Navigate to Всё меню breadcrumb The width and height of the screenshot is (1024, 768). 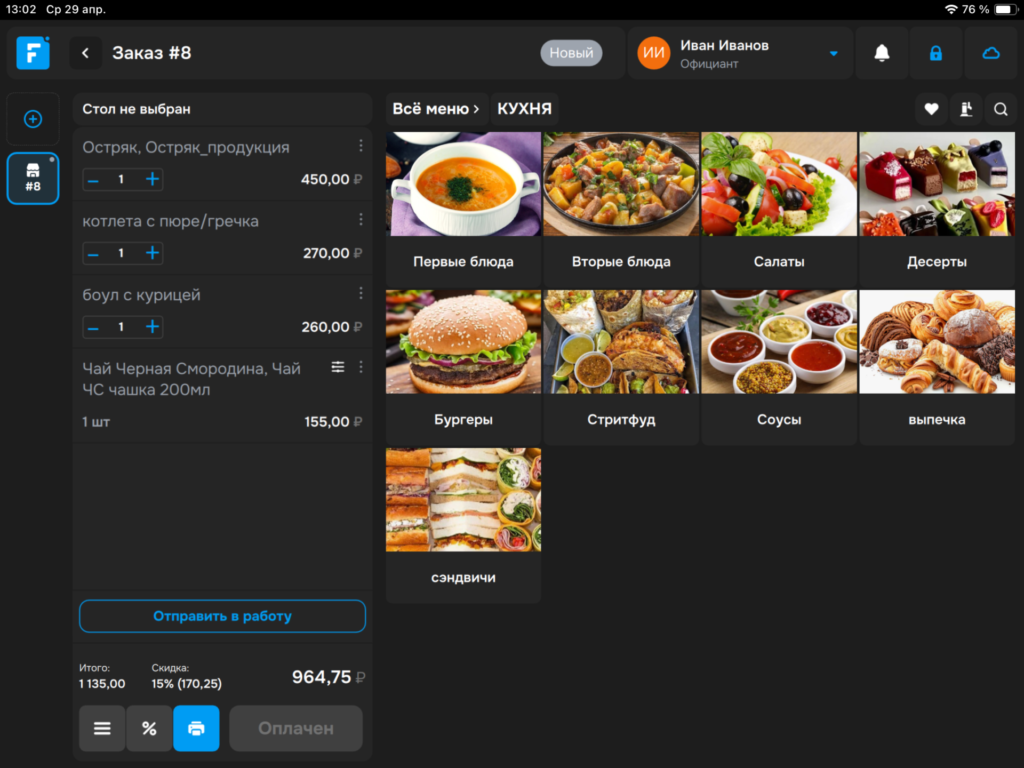click(436, 109)
